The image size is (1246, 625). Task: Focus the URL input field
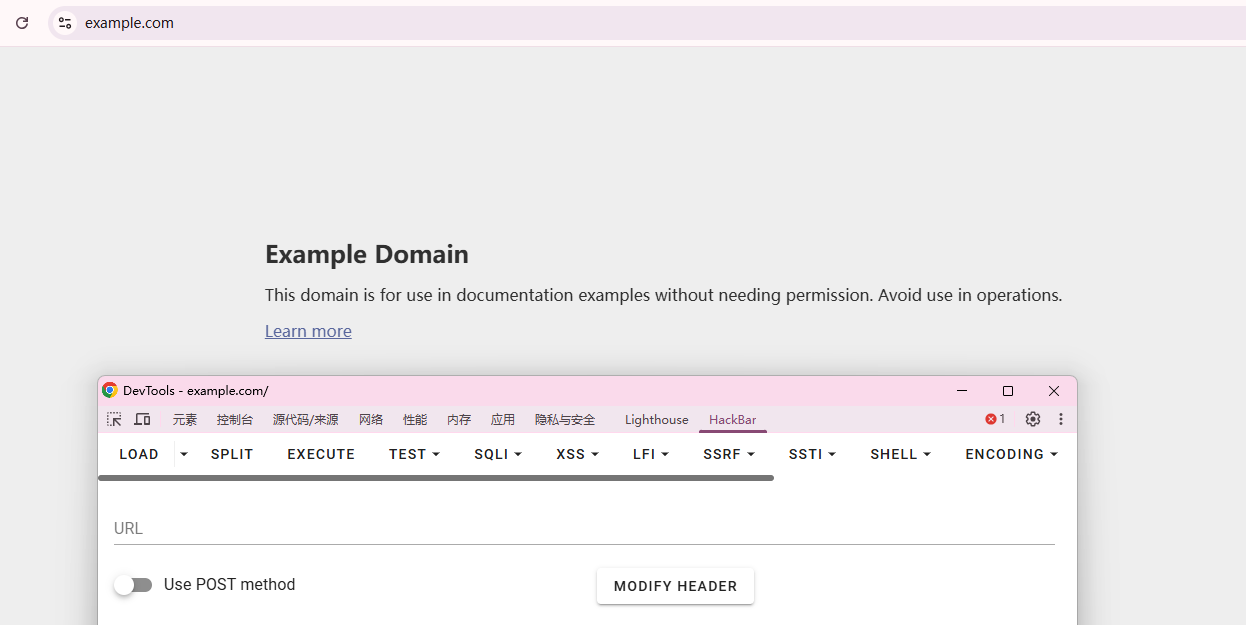click(584, 528)
